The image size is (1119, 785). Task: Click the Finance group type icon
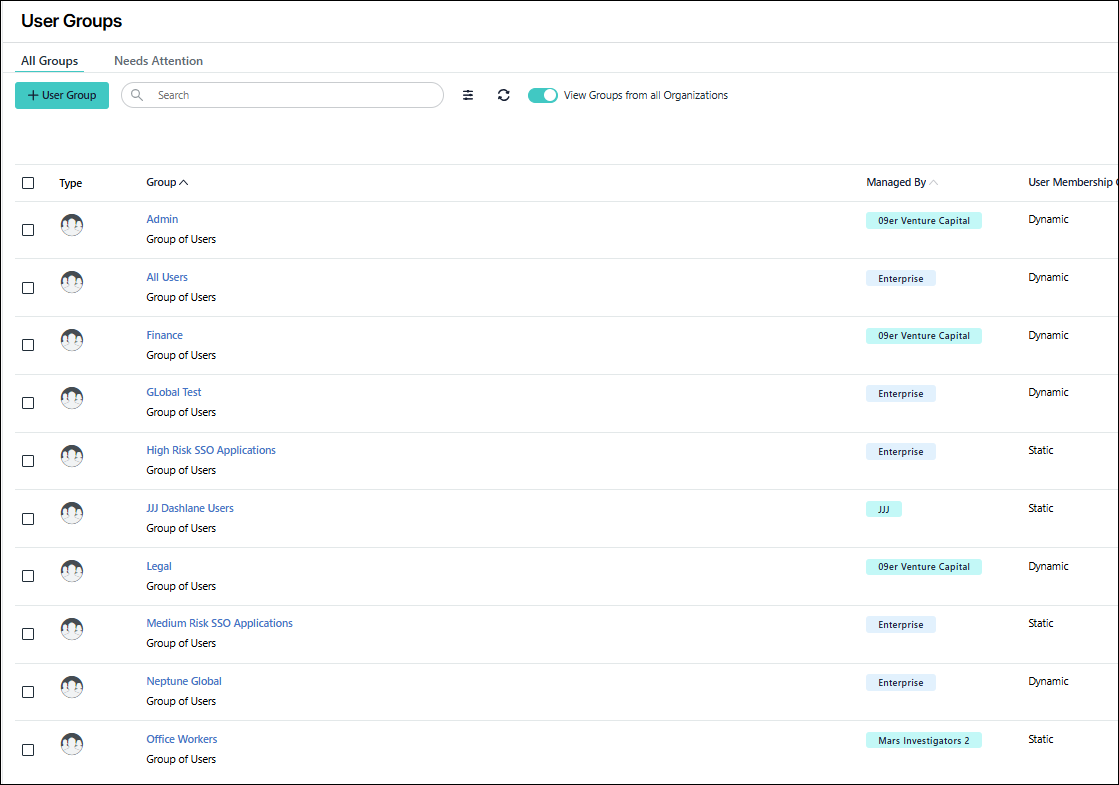click(71, 340)
